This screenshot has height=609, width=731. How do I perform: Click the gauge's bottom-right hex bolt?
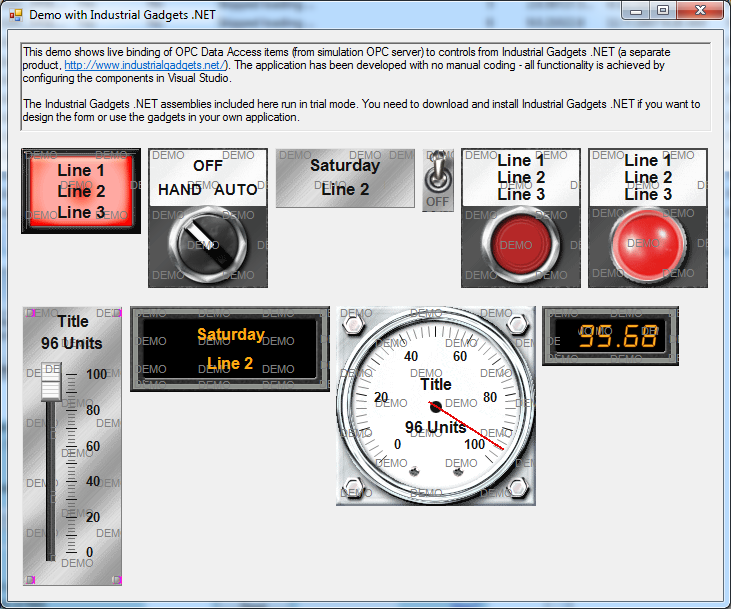(517, 488)
